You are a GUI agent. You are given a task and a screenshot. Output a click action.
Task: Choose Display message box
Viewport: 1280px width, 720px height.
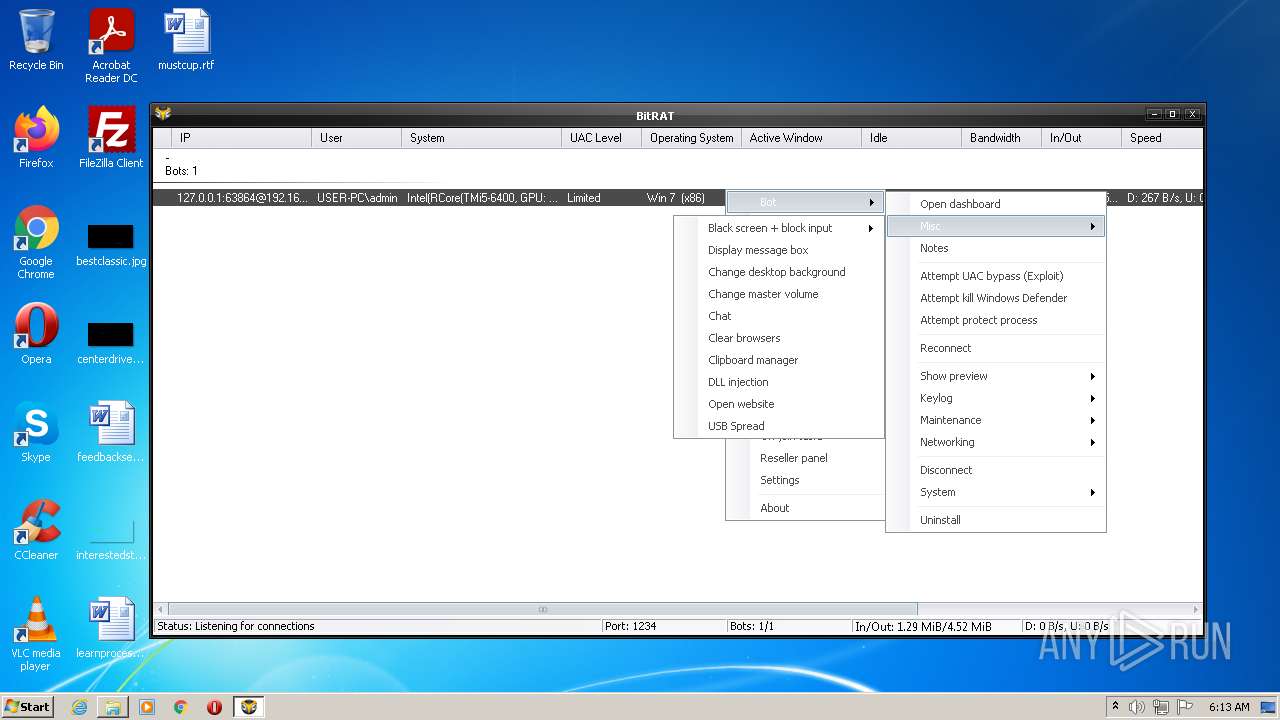point(779,250)
